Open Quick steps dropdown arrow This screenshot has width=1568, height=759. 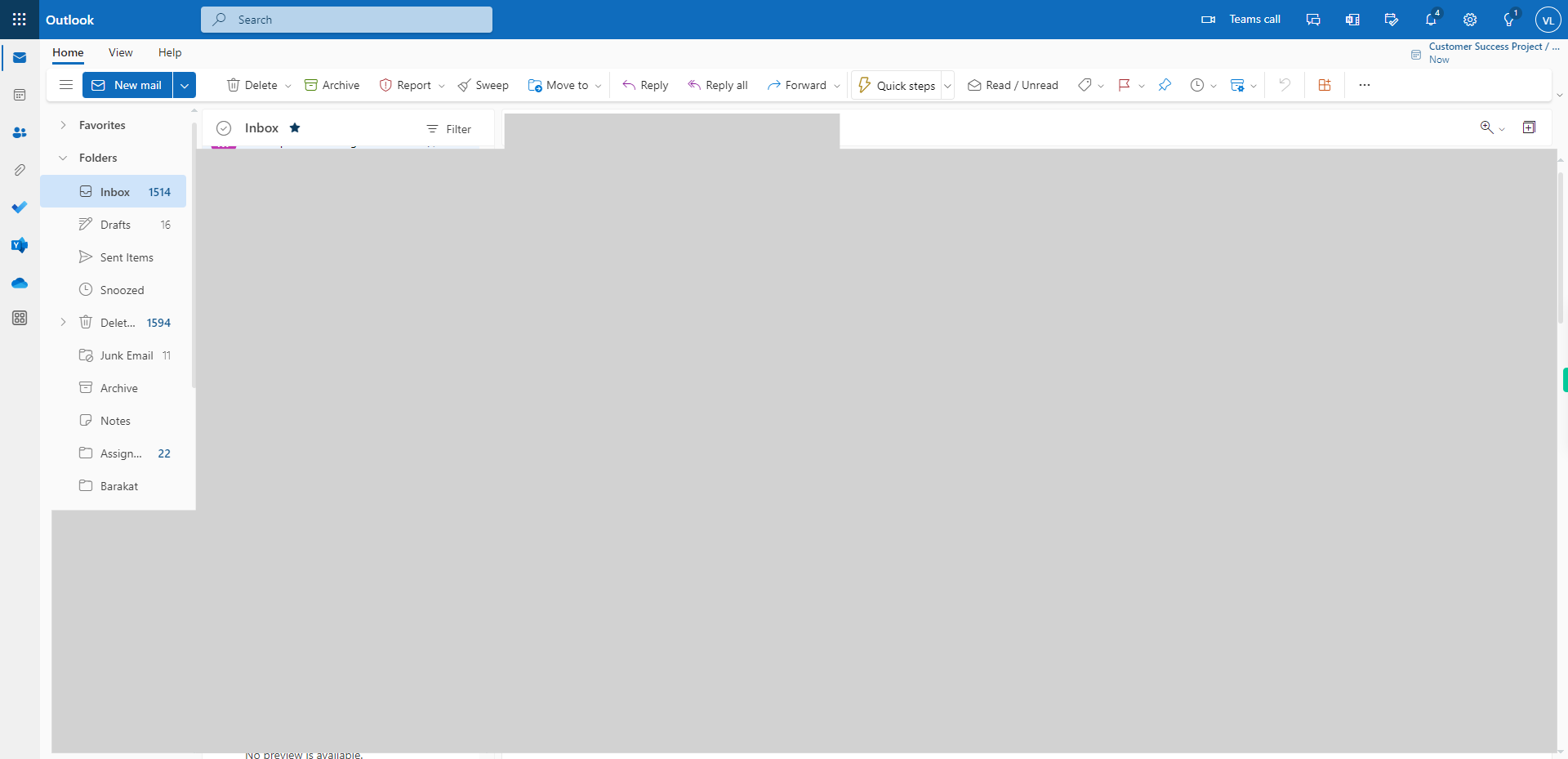point(947,86)
